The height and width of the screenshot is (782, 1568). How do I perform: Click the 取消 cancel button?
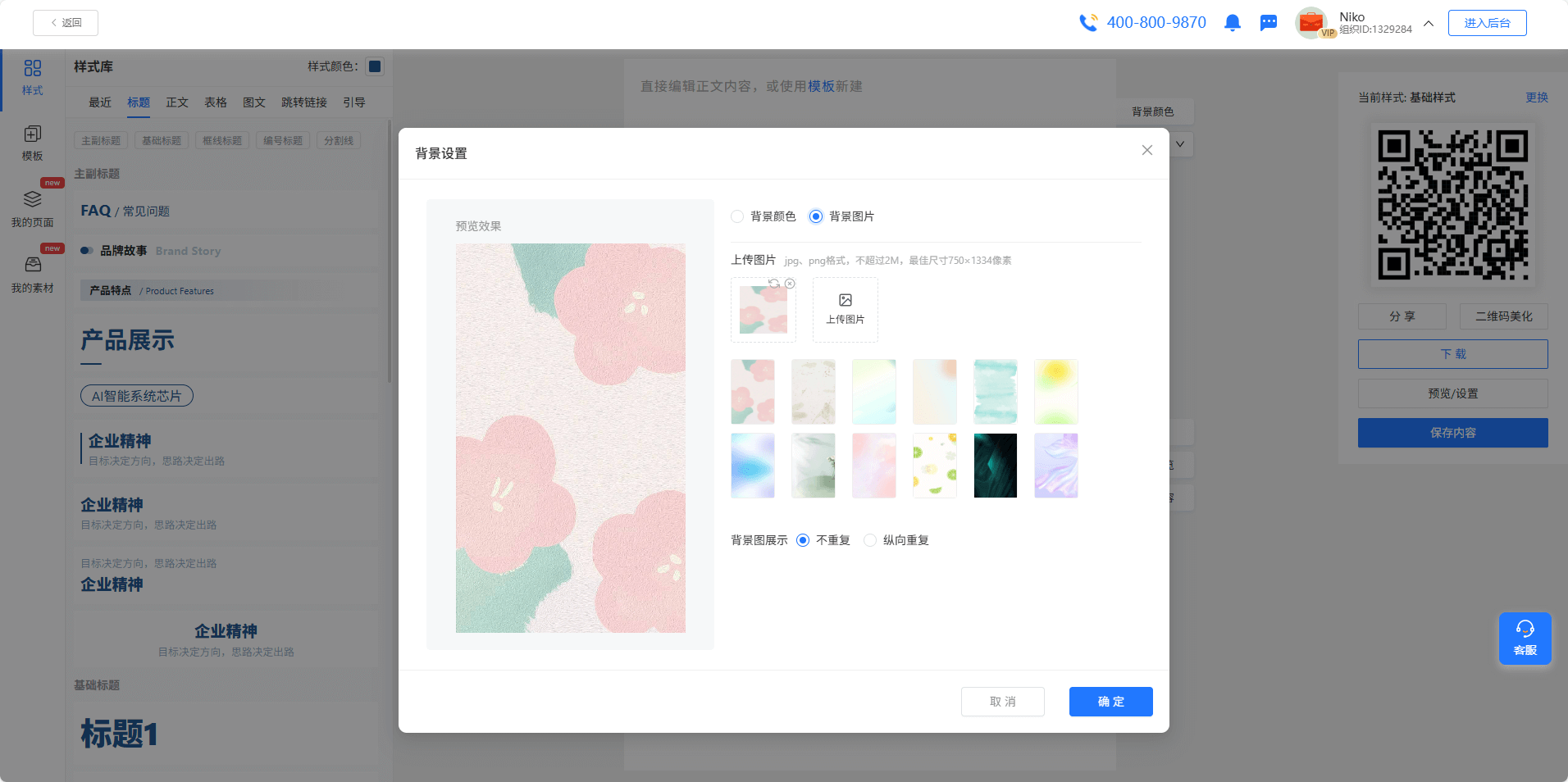(x=1002, y=702)
